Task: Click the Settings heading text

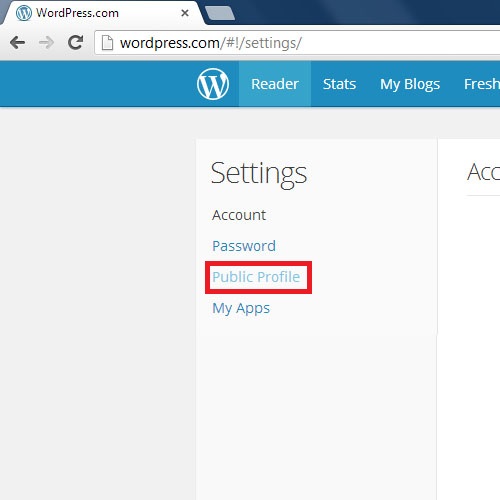Action: click(259, 174)
